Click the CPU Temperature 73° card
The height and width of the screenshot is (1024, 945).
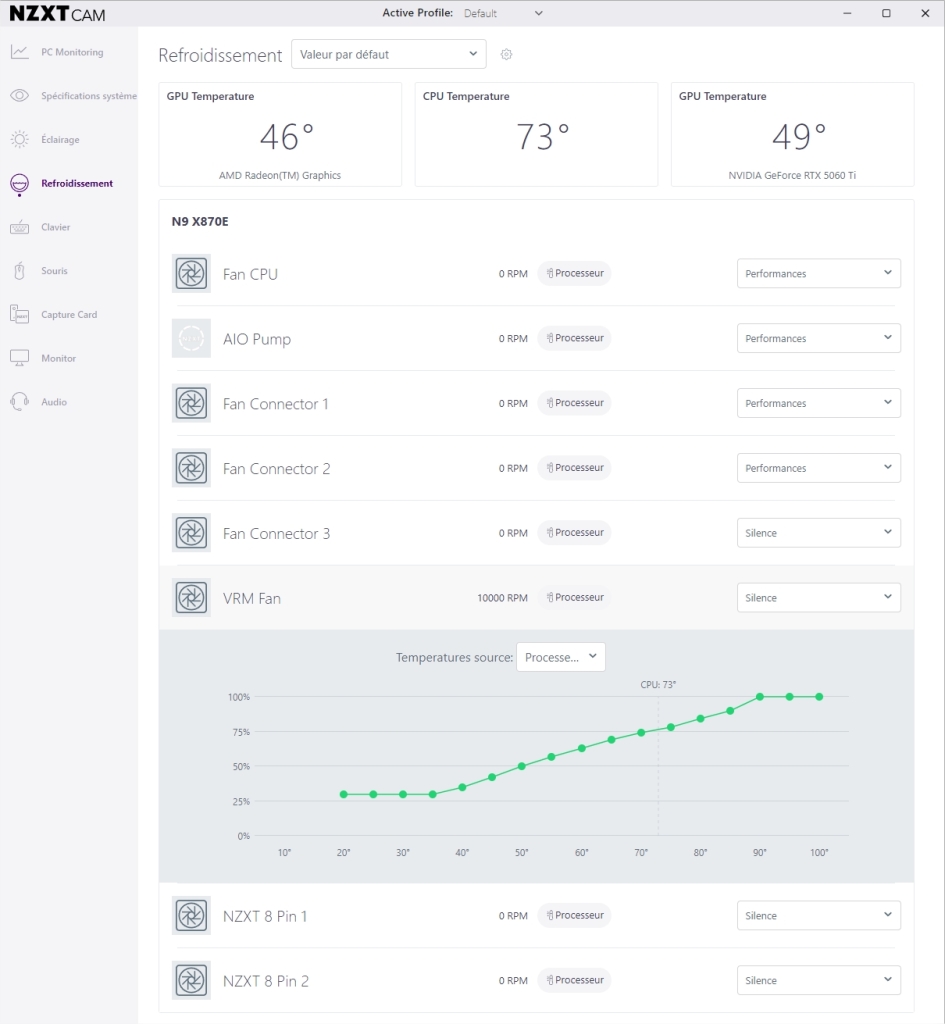[536, 135]
